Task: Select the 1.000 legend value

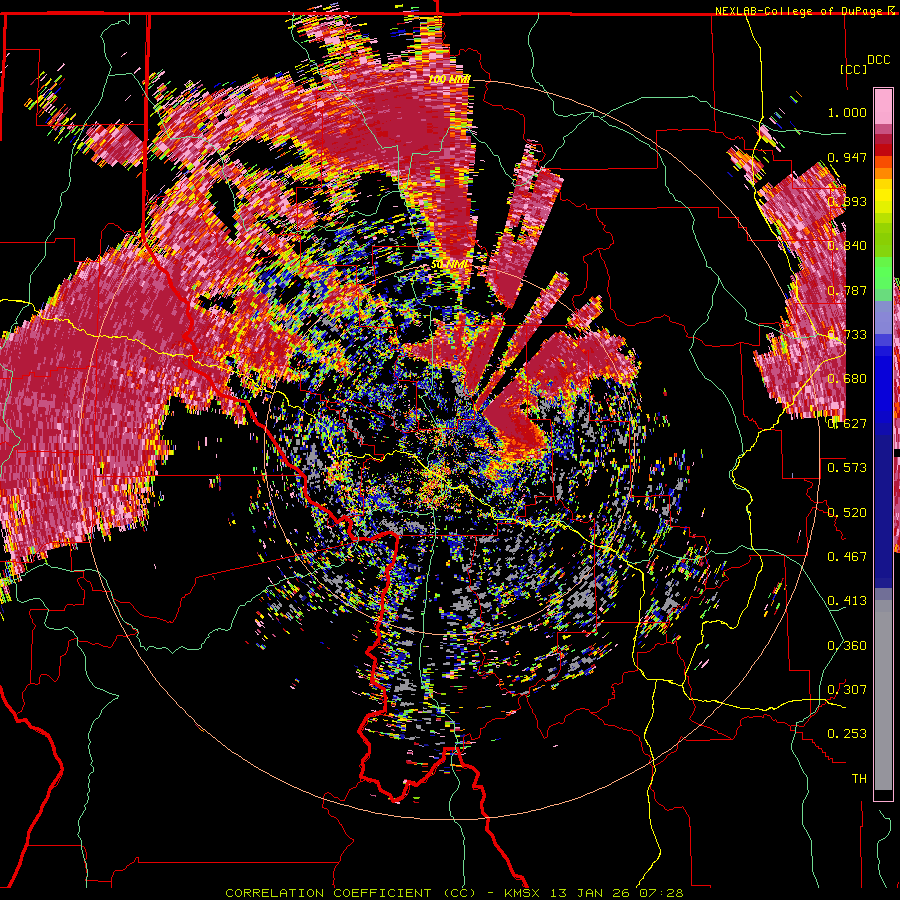Action: coord(847,113)
